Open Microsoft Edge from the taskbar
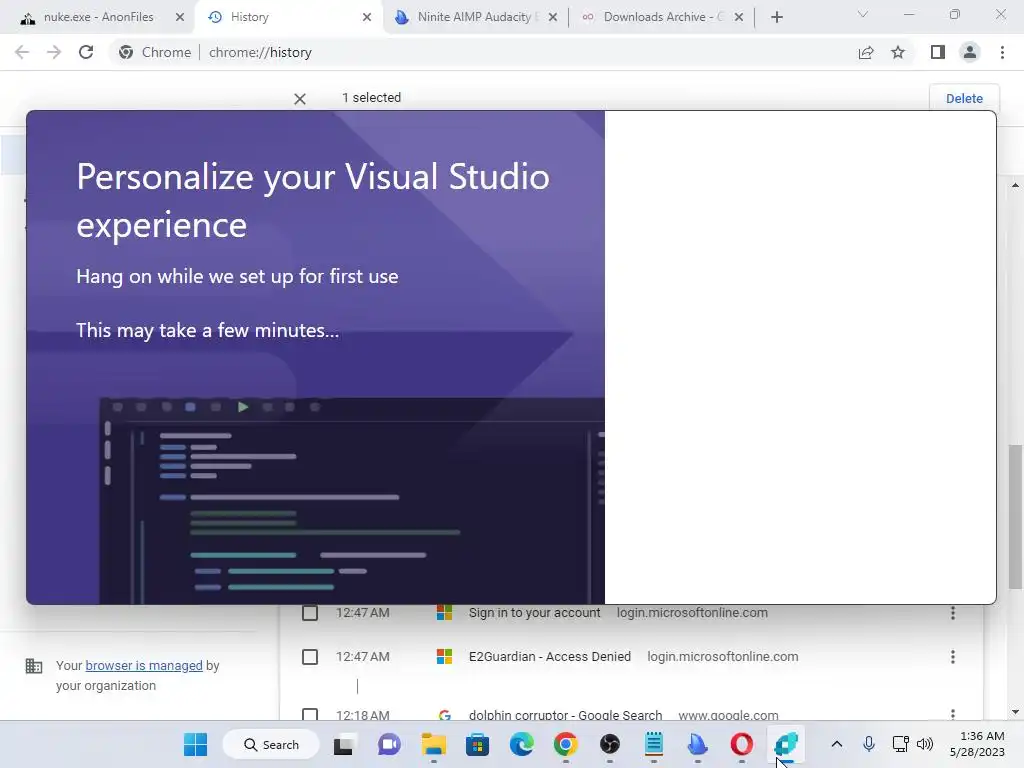The height and width of the screenshot is (768, 1024). [521, 744]
